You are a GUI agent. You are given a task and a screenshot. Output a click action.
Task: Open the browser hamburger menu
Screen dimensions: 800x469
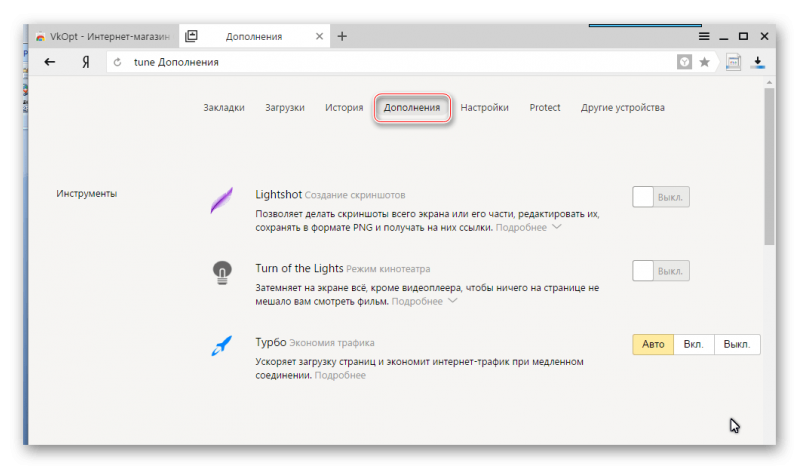704,36
